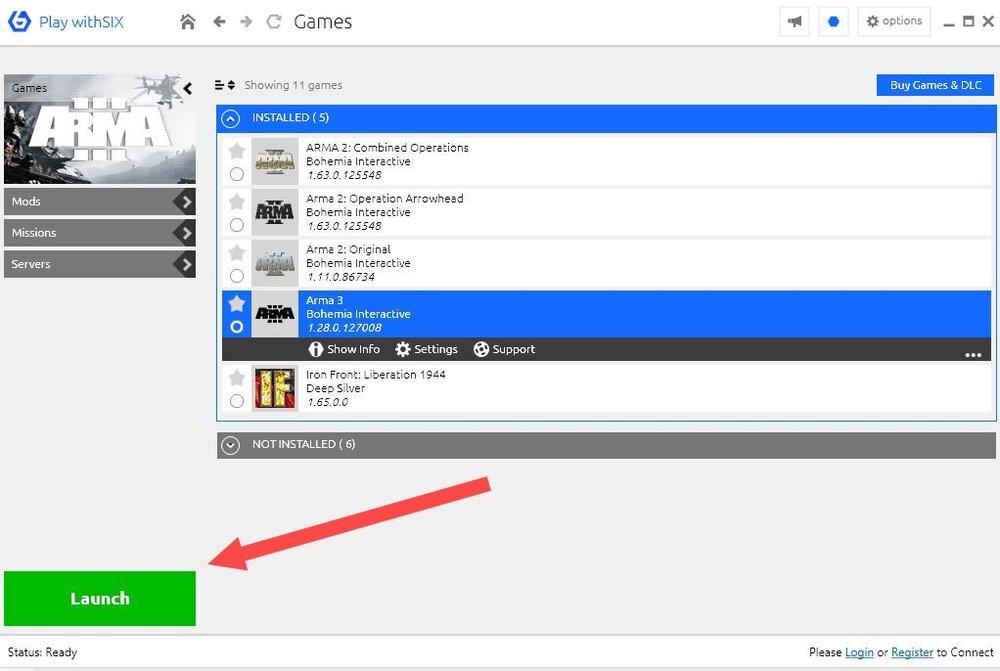Screen dimensions: 1000x671
Task: Click the Status: Ready text
Action: tap(42, 653)
